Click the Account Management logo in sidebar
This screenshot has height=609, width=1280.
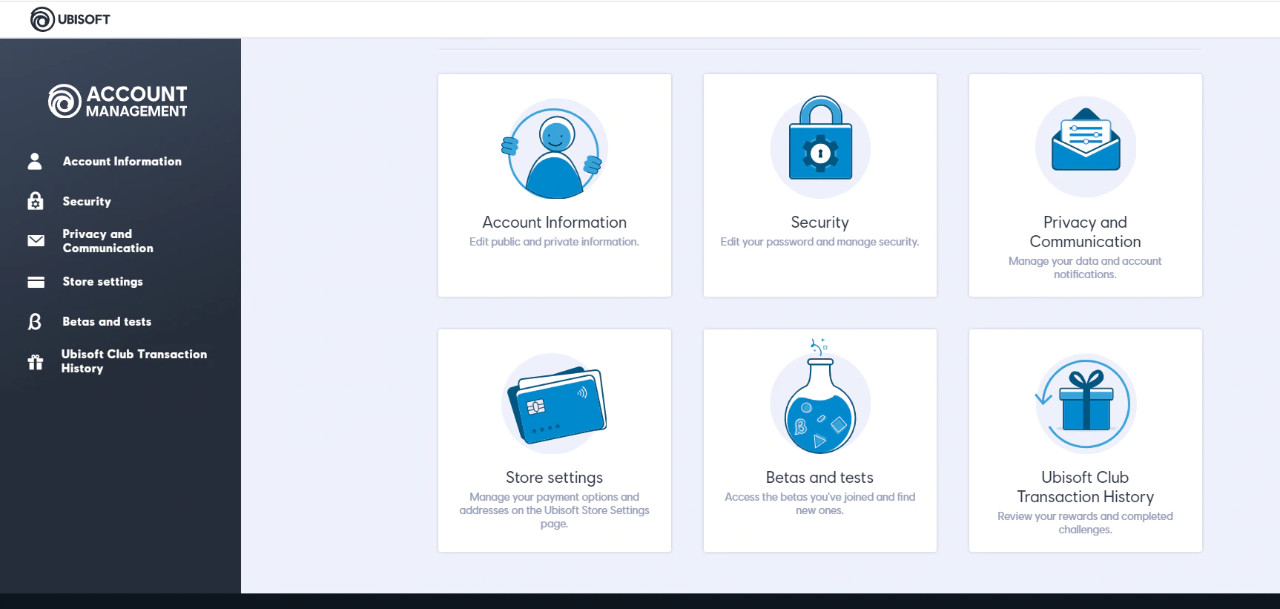(x=118, y=101)
